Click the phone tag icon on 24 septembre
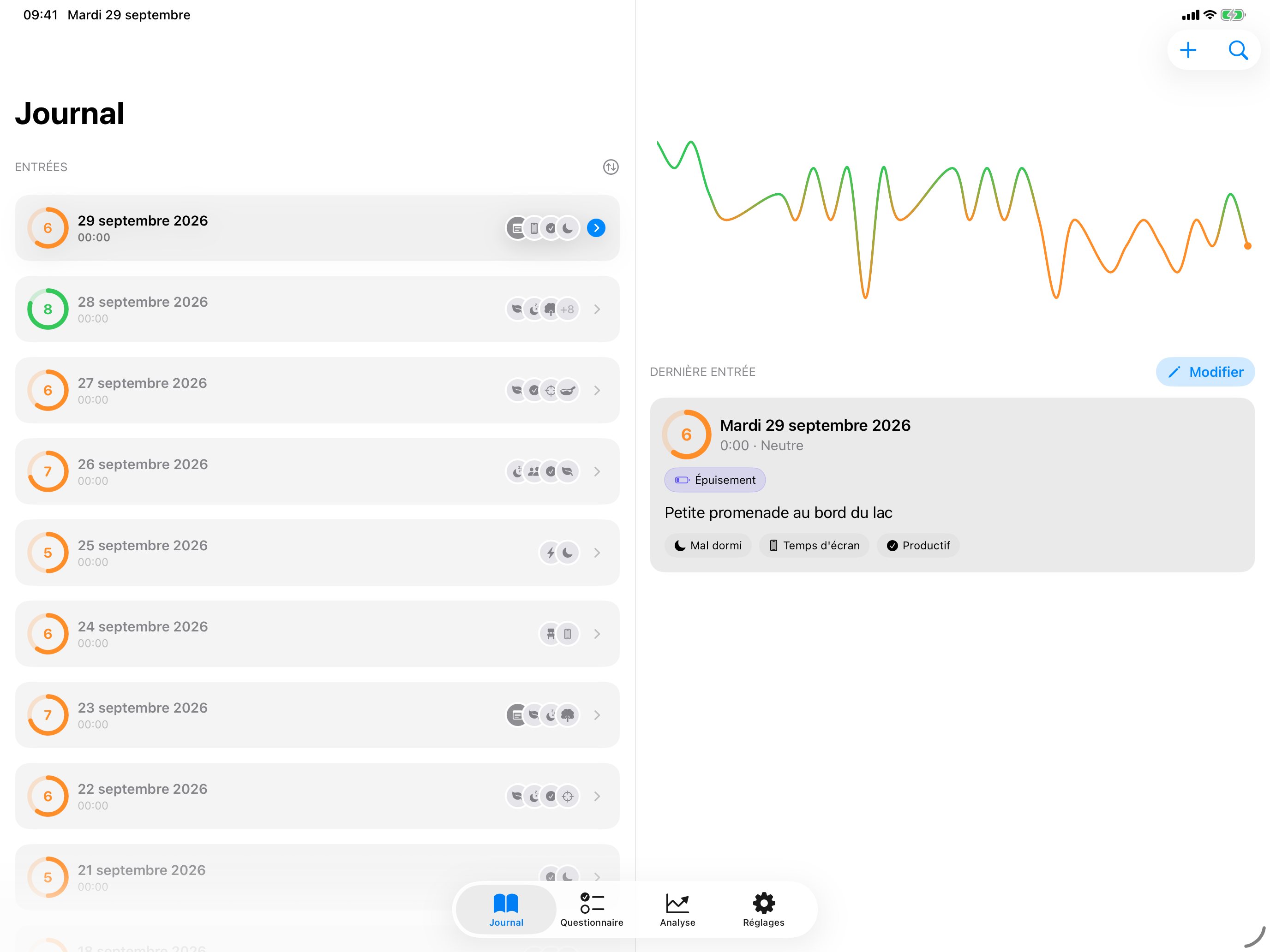This screenshot has width=1270, height=952. coord(567,634)
